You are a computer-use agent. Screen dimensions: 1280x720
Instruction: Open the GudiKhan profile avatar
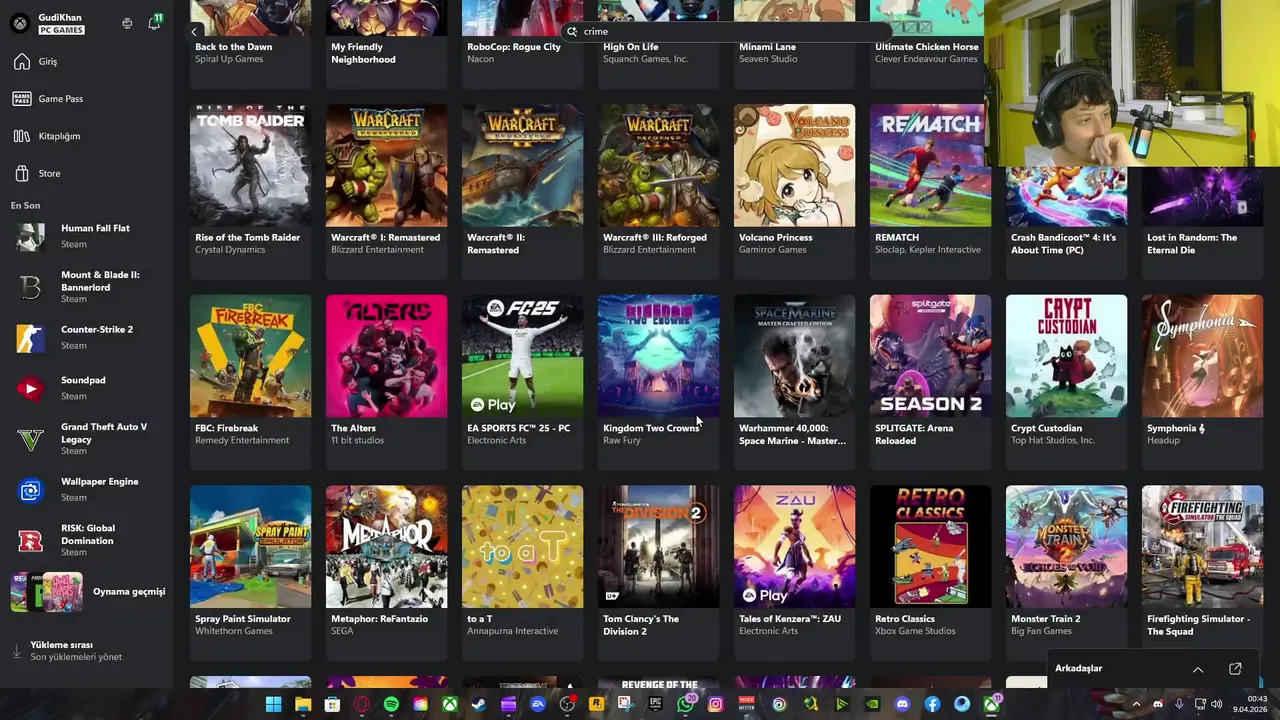click(19, 22)
